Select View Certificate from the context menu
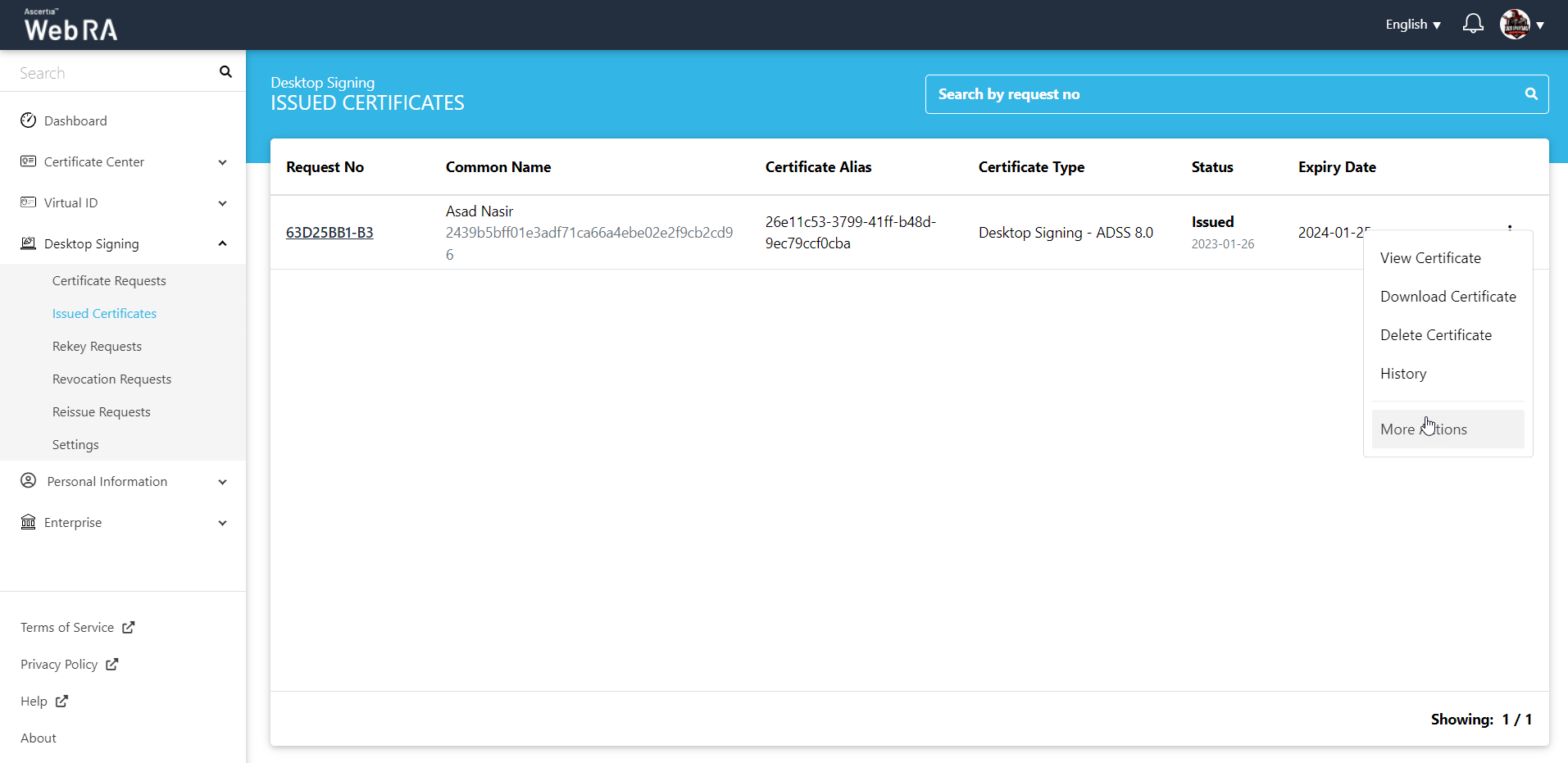1568x763 pixels. (x=1430, y=258)
